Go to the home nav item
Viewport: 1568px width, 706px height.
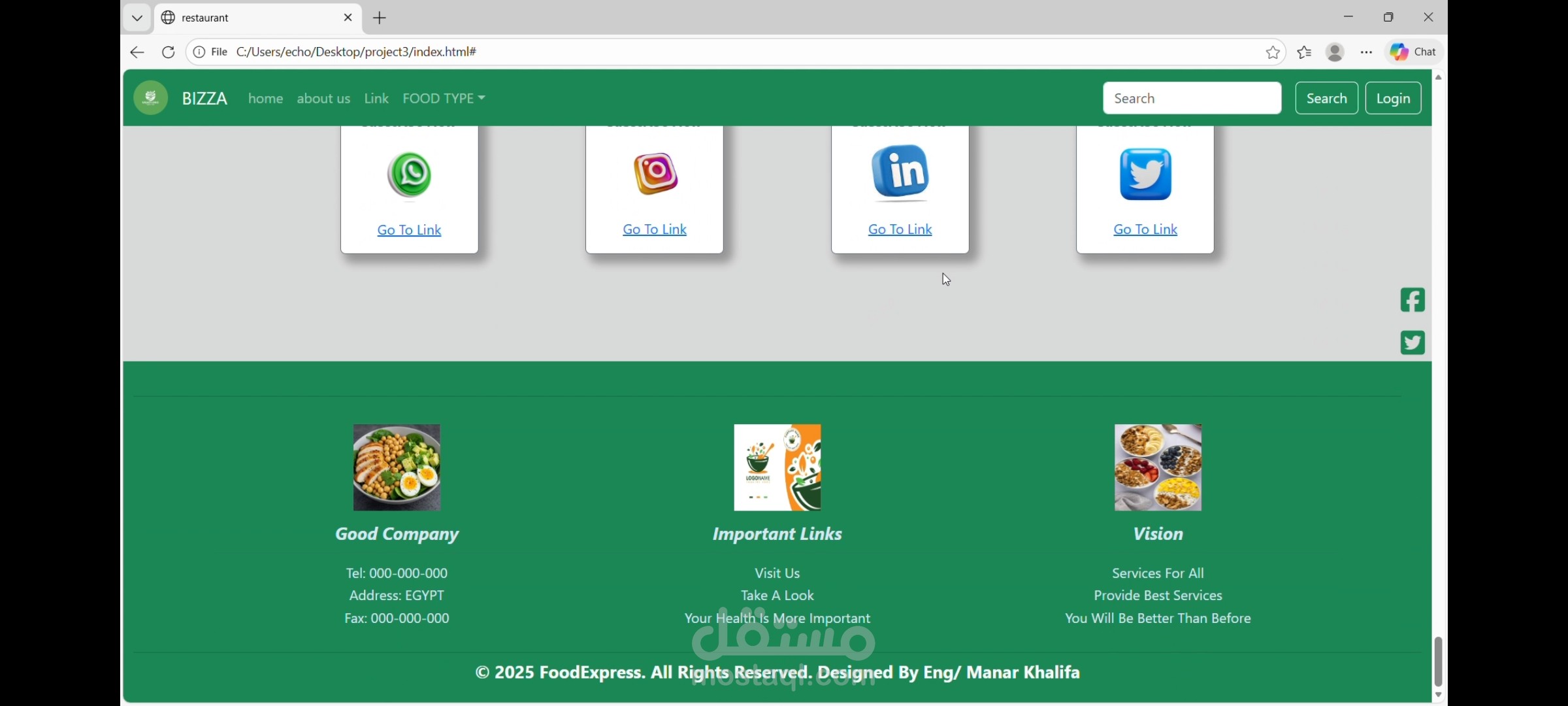[265, 99]
